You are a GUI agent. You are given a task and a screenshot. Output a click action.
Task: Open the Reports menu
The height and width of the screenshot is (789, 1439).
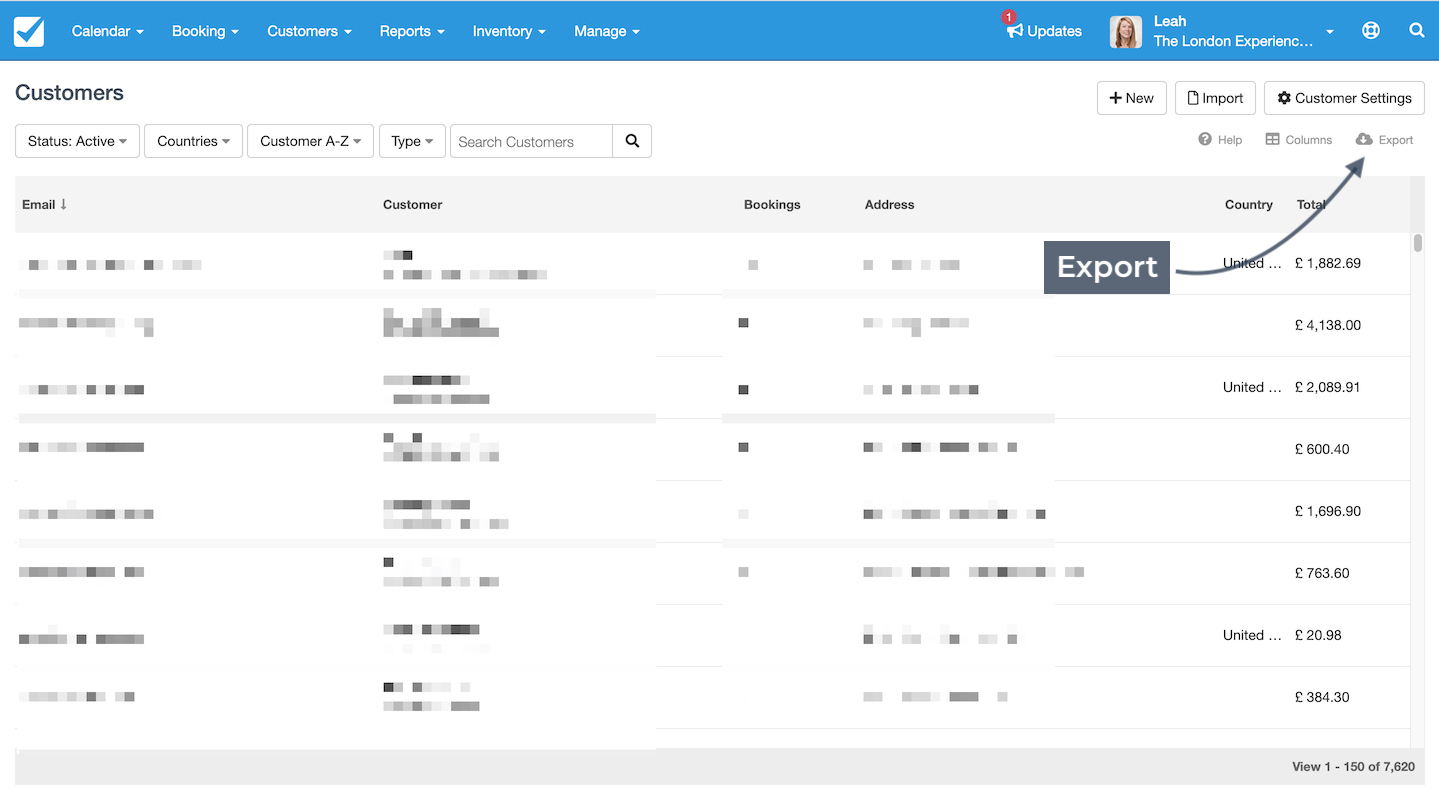tap(412, 31)
